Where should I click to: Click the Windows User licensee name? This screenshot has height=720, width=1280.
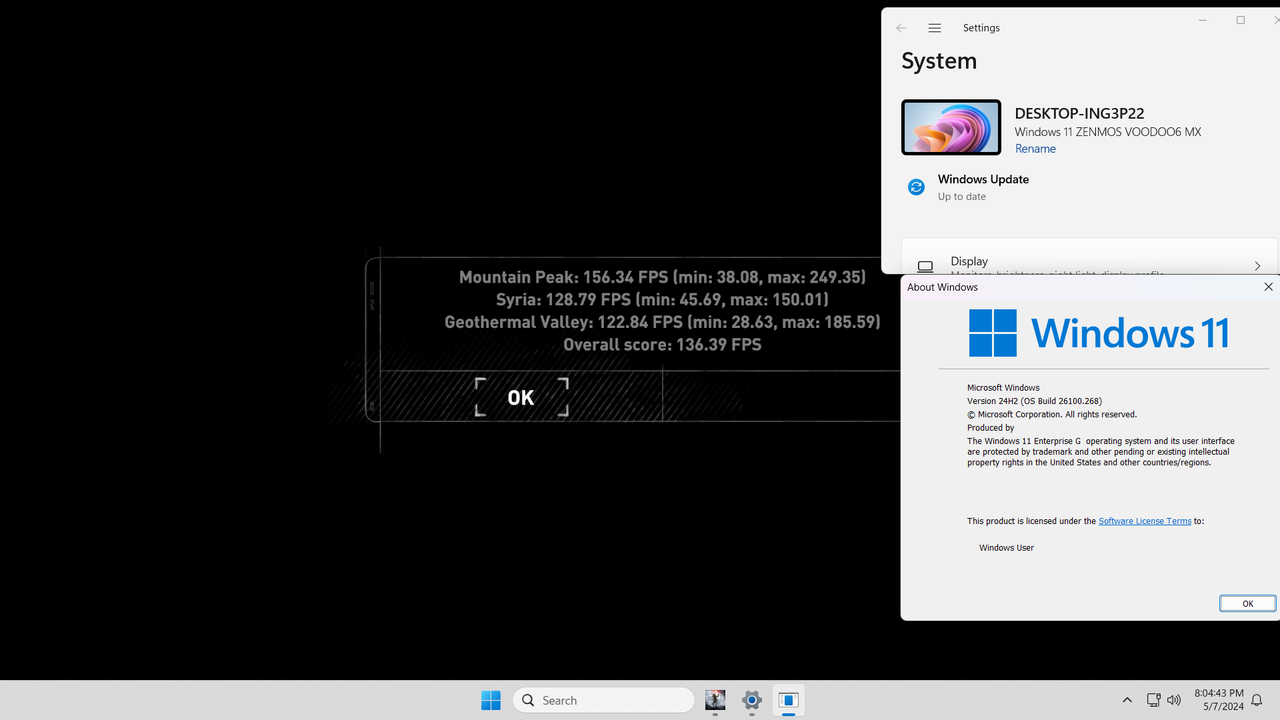1006,548
